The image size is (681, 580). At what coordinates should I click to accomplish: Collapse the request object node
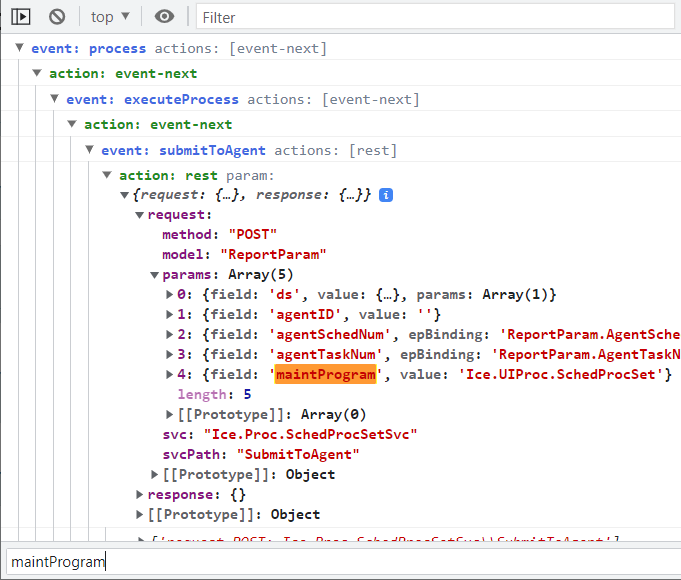coord(140,214)
